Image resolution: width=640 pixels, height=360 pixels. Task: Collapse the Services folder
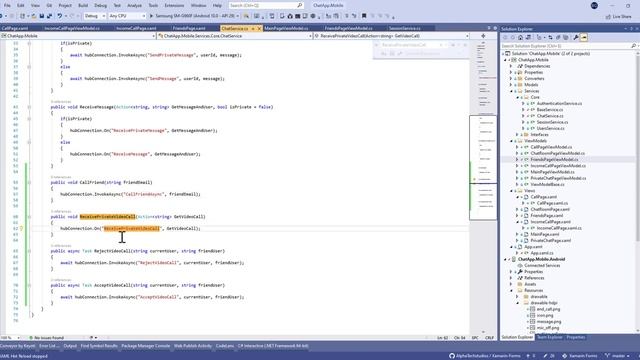pyautogui.click(x=511, y=91)
